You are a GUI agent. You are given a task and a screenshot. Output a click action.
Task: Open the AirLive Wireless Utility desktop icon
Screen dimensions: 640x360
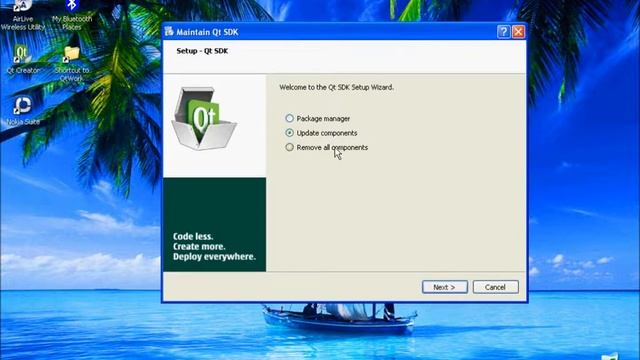point(23,16)
